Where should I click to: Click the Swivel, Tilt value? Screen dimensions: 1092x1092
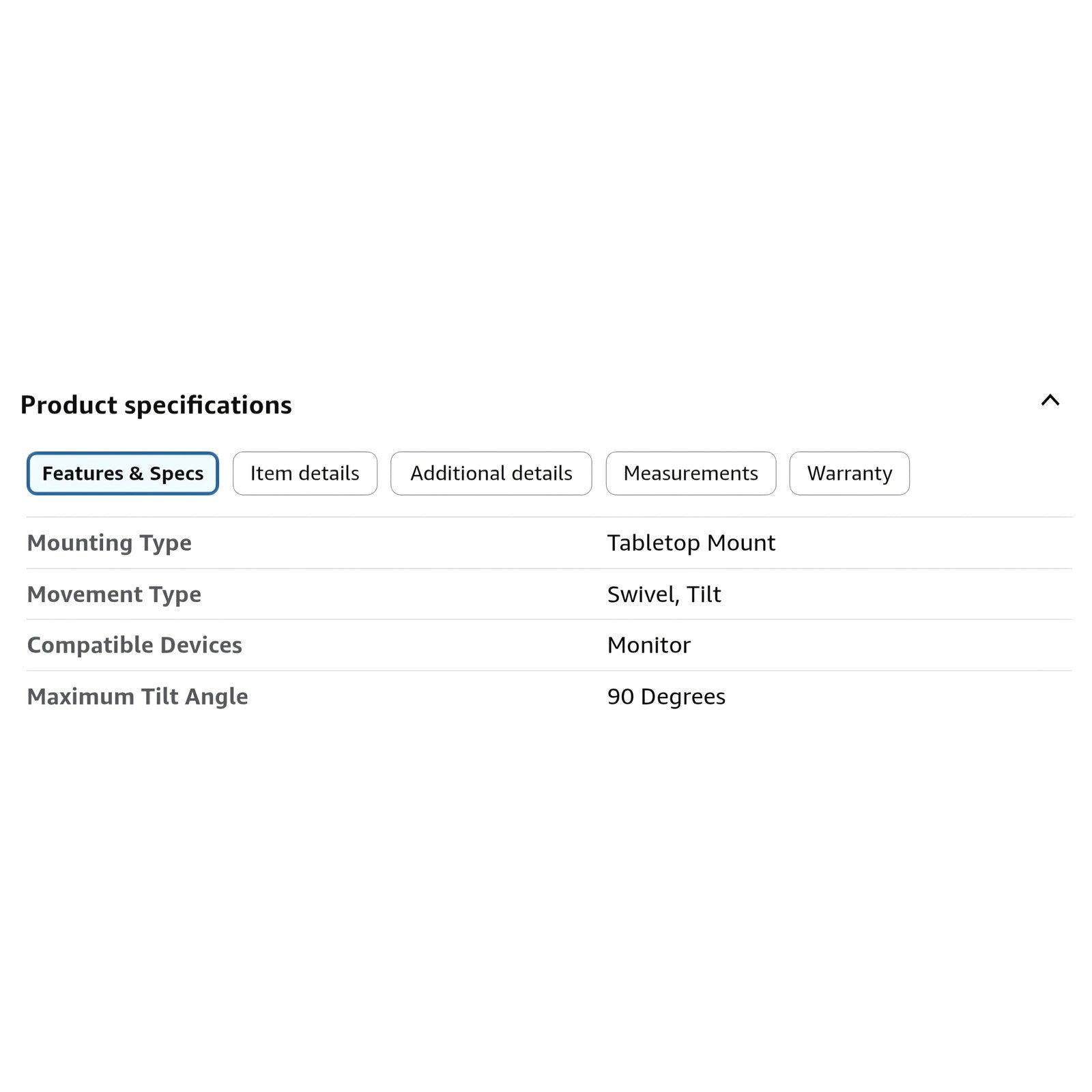(663, 594)
